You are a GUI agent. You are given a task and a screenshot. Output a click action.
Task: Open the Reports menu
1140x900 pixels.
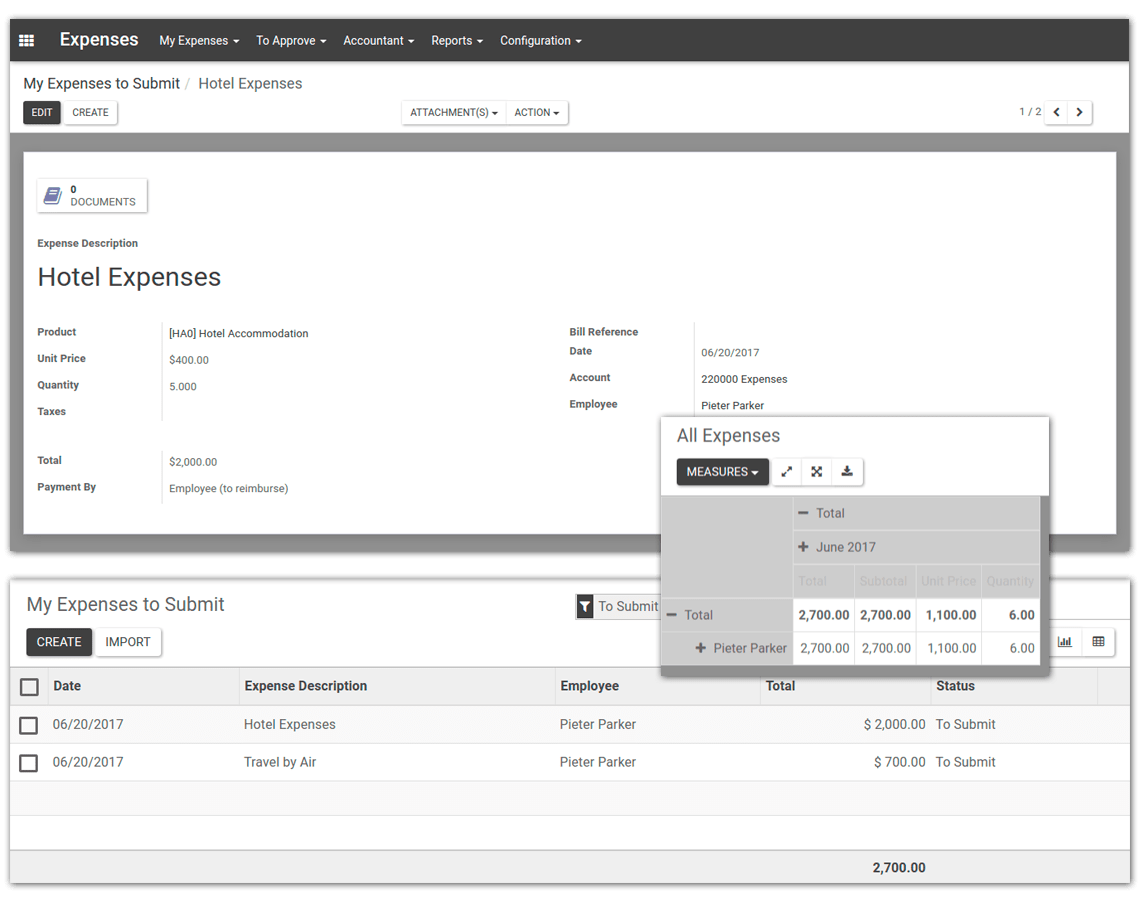[x=456, y=40]
